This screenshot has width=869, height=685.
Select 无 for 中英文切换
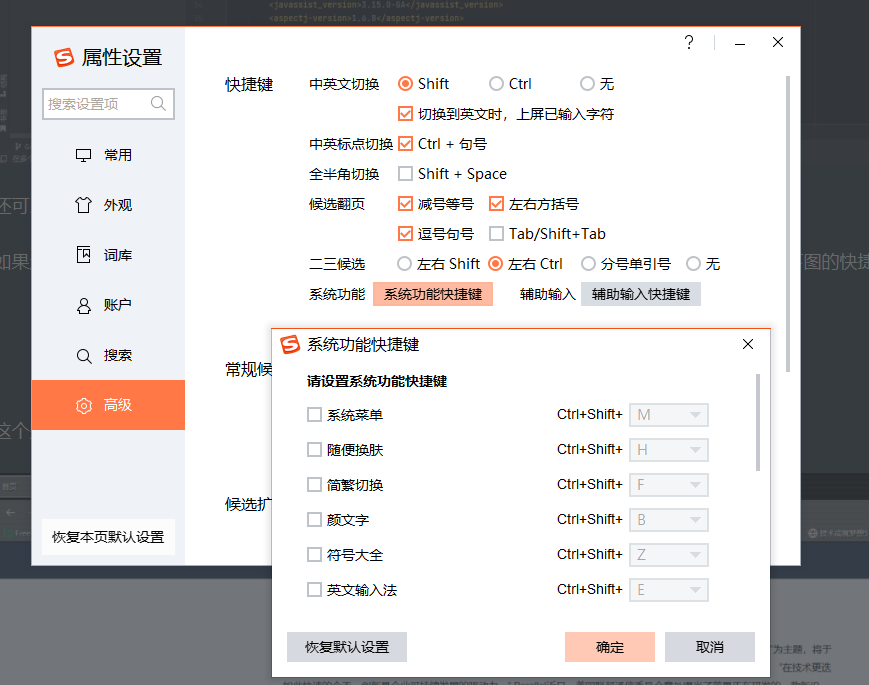click(587, 84)
